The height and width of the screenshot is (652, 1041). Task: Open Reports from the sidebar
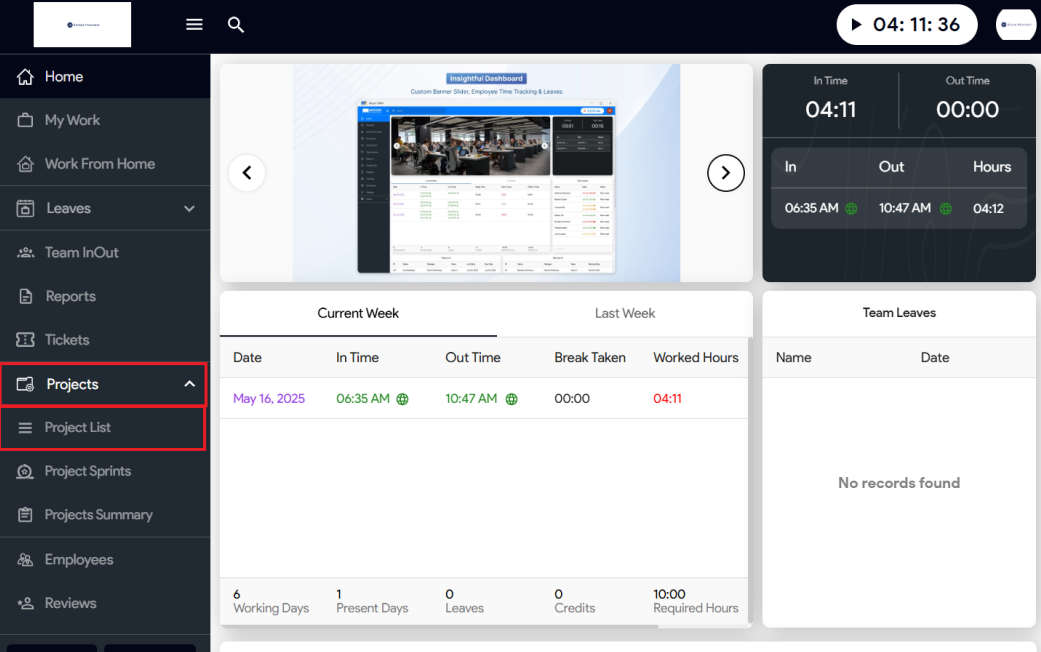pyautogui.click(x=70, y=297)
